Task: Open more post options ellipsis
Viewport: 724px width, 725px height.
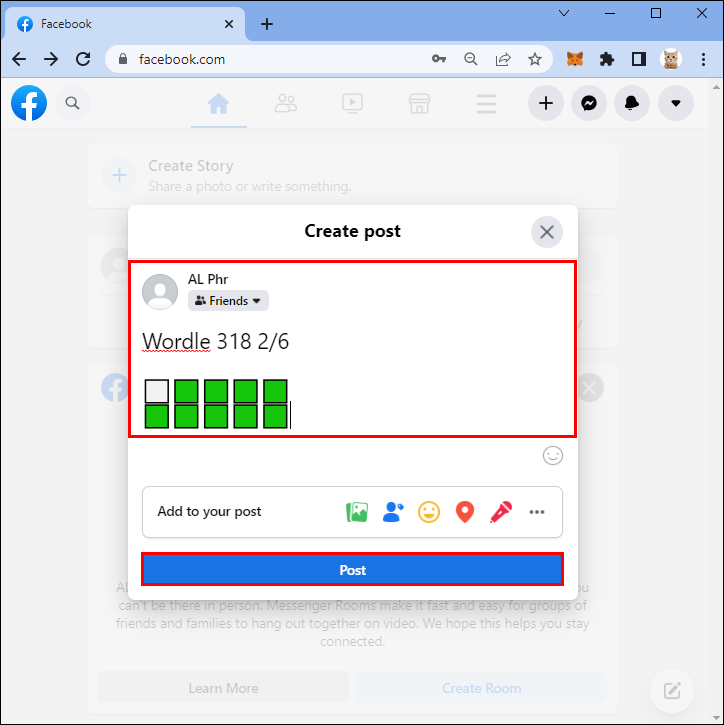Action: (536, 512)
